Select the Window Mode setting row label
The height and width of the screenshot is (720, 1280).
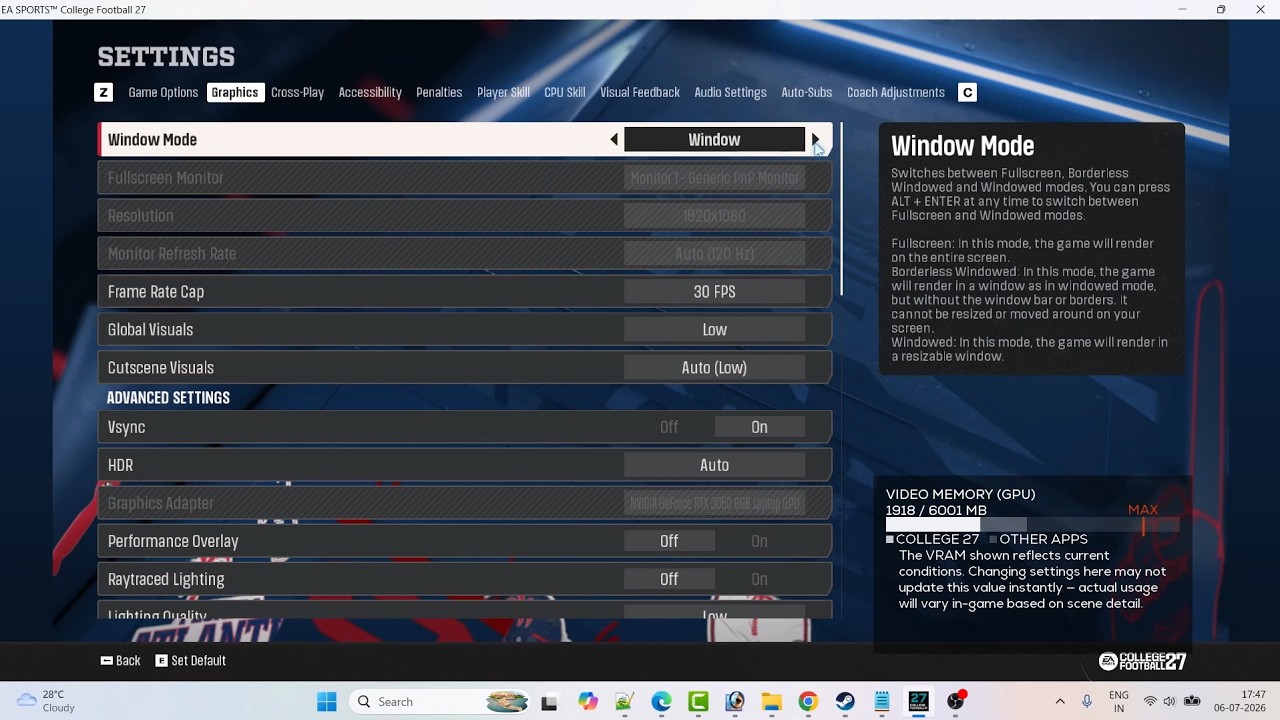click(x=152, y=140)
